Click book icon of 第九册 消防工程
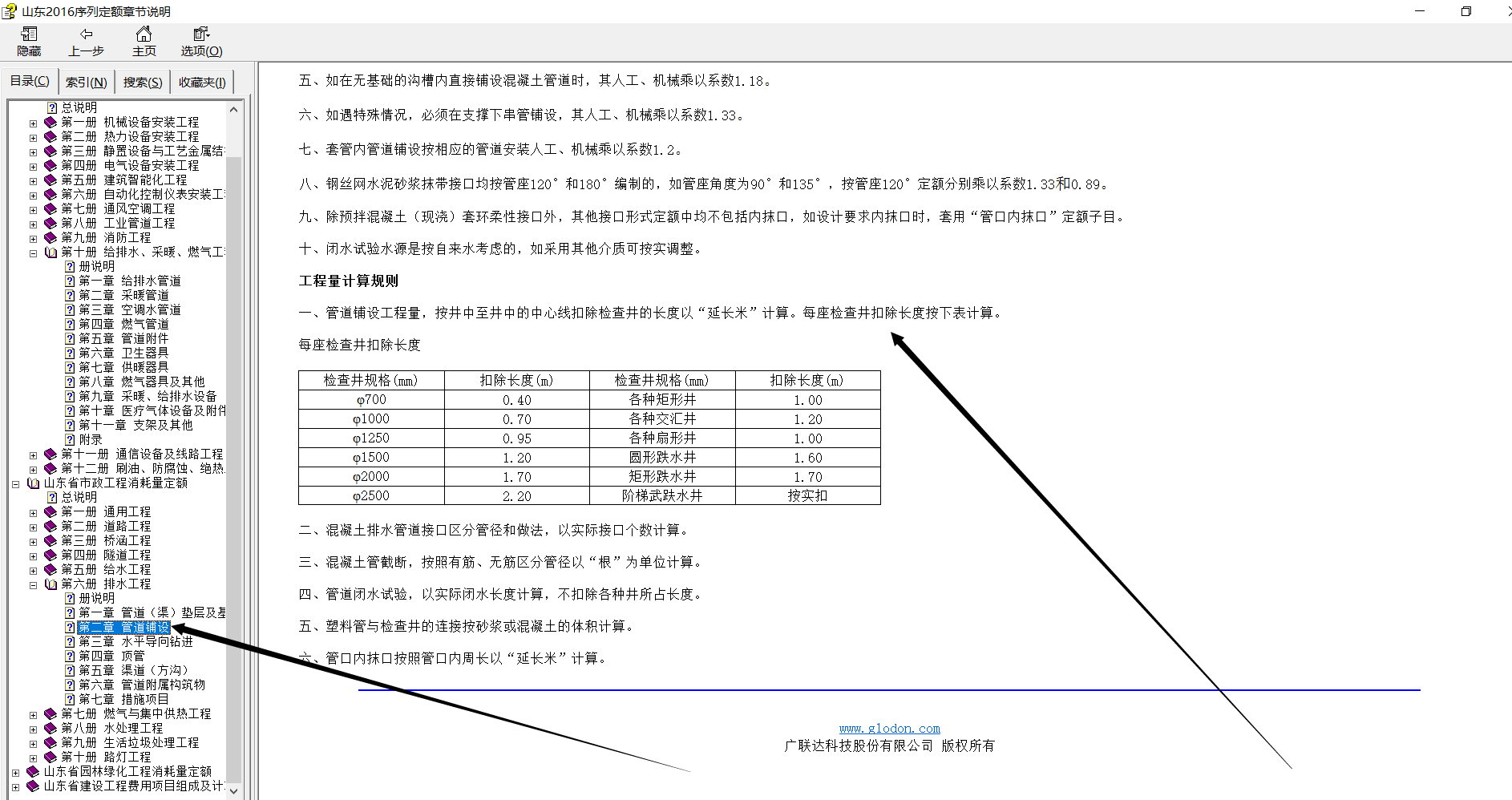The height and width of the screenshot is (800, 1512). 51,238
